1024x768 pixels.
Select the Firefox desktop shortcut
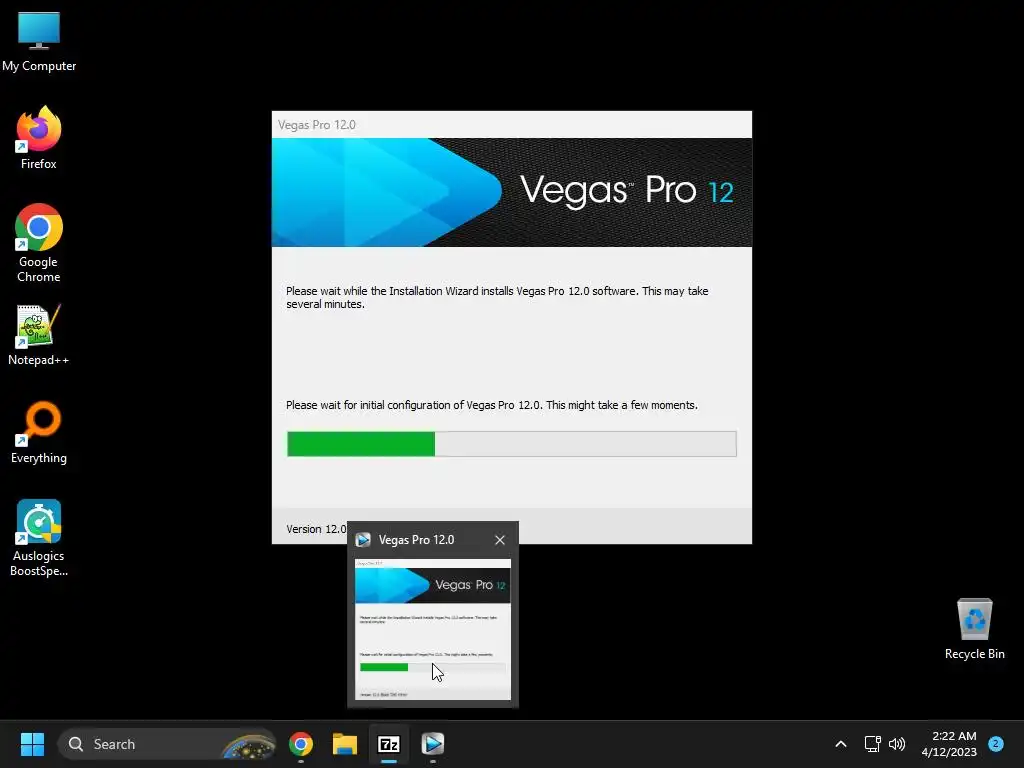[x=39, y=138]
